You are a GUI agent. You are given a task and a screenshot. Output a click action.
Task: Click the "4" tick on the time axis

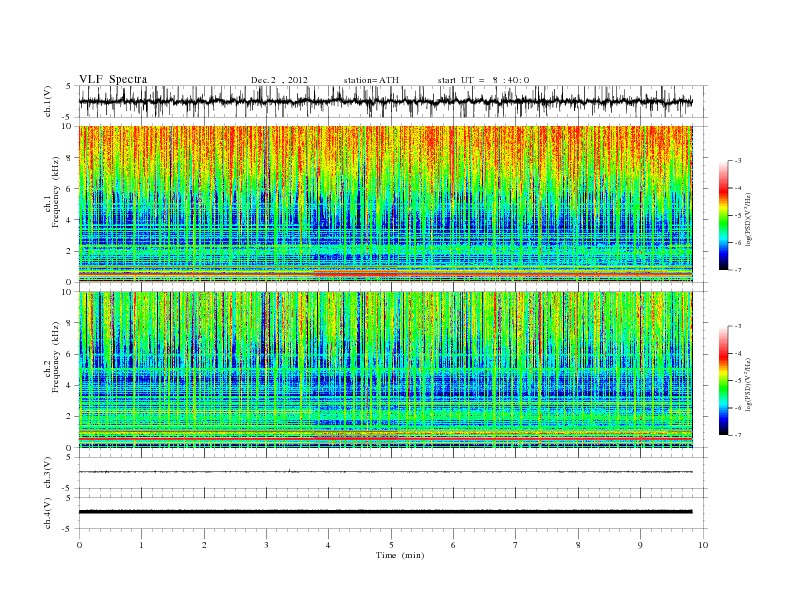(329, 545)
